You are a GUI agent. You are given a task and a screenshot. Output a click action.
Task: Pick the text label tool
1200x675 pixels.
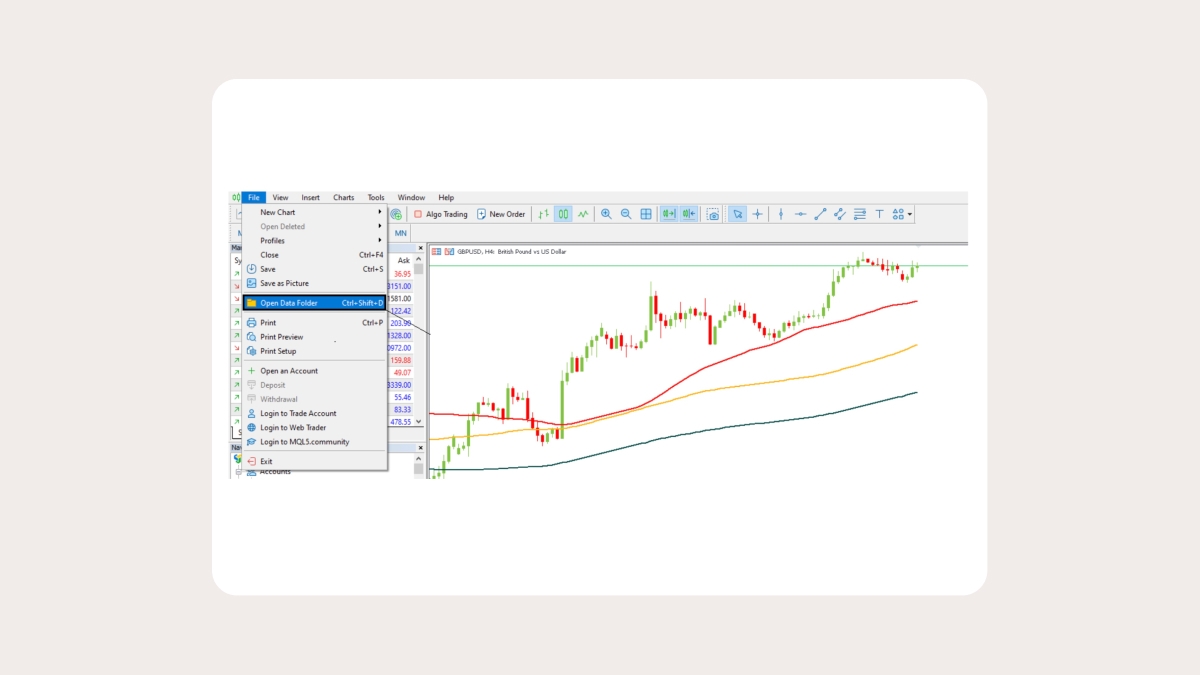click(x=879, y=214)
